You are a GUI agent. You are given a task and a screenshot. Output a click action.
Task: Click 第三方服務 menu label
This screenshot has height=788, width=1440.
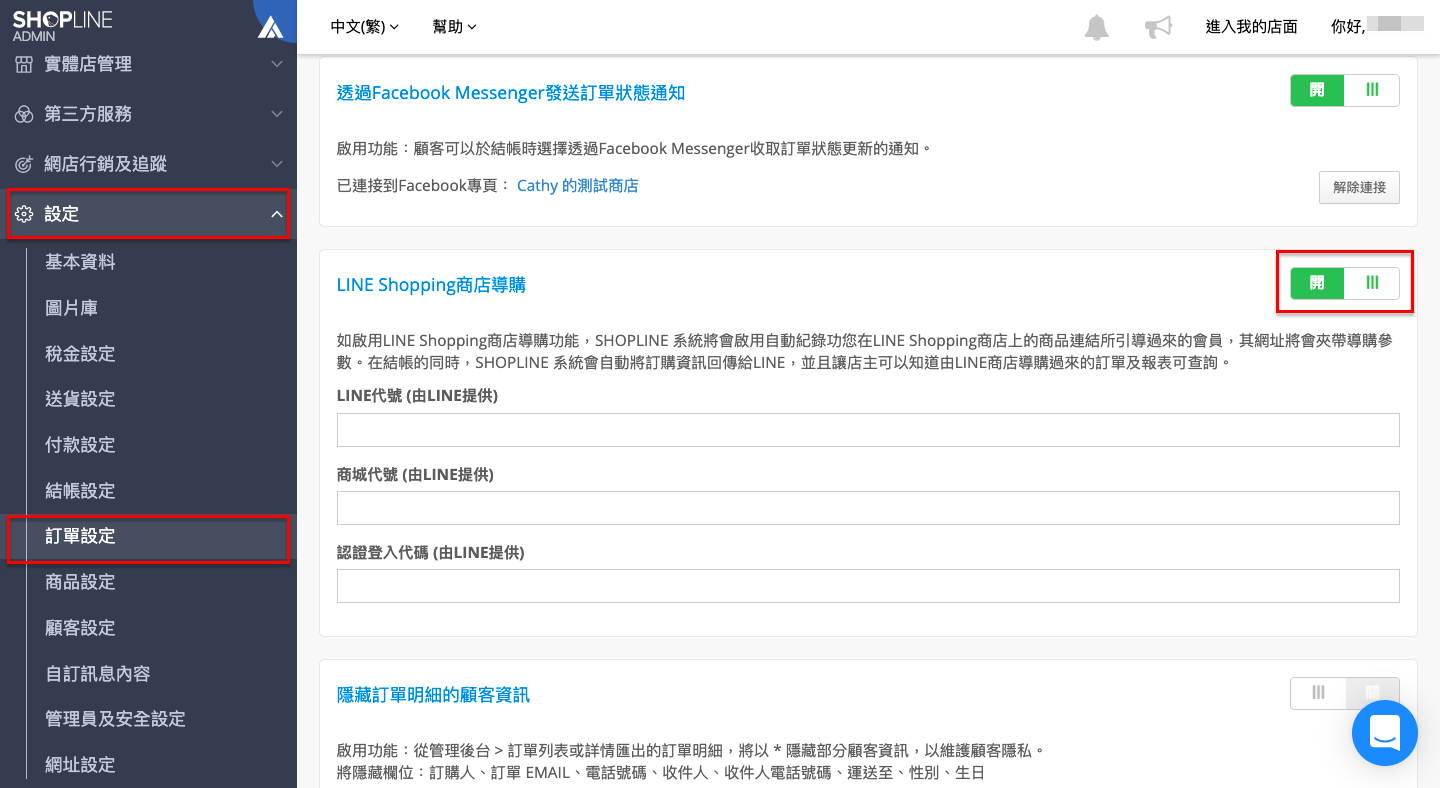(x=88, y=114)
